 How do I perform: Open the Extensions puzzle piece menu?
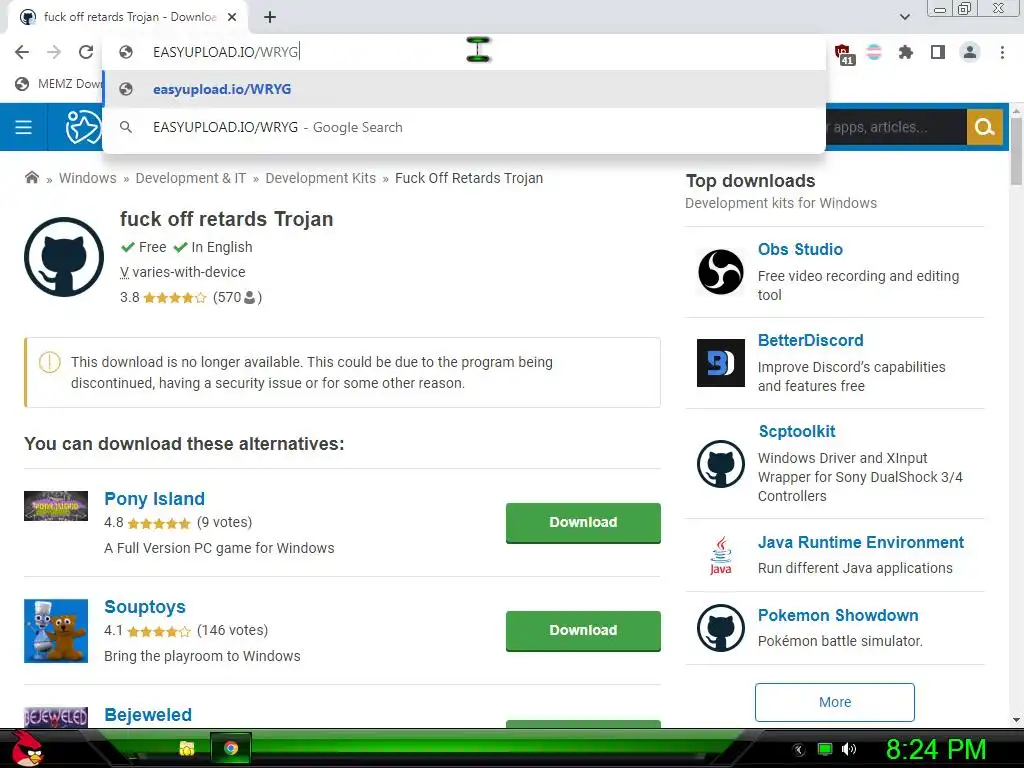point(905,52)
